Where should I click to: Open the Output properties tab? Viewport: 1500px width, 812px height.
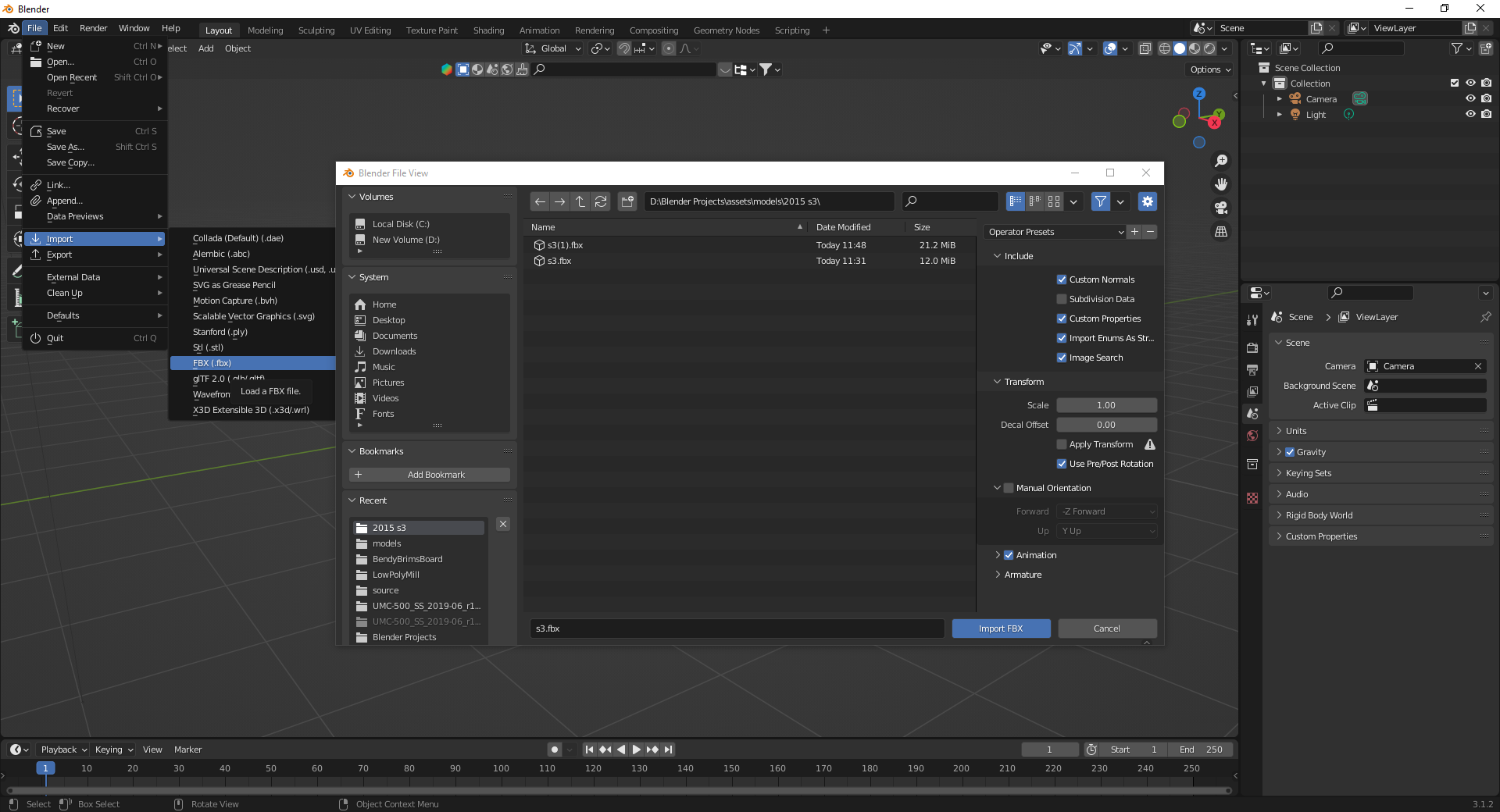click(x=1252, y=369)
